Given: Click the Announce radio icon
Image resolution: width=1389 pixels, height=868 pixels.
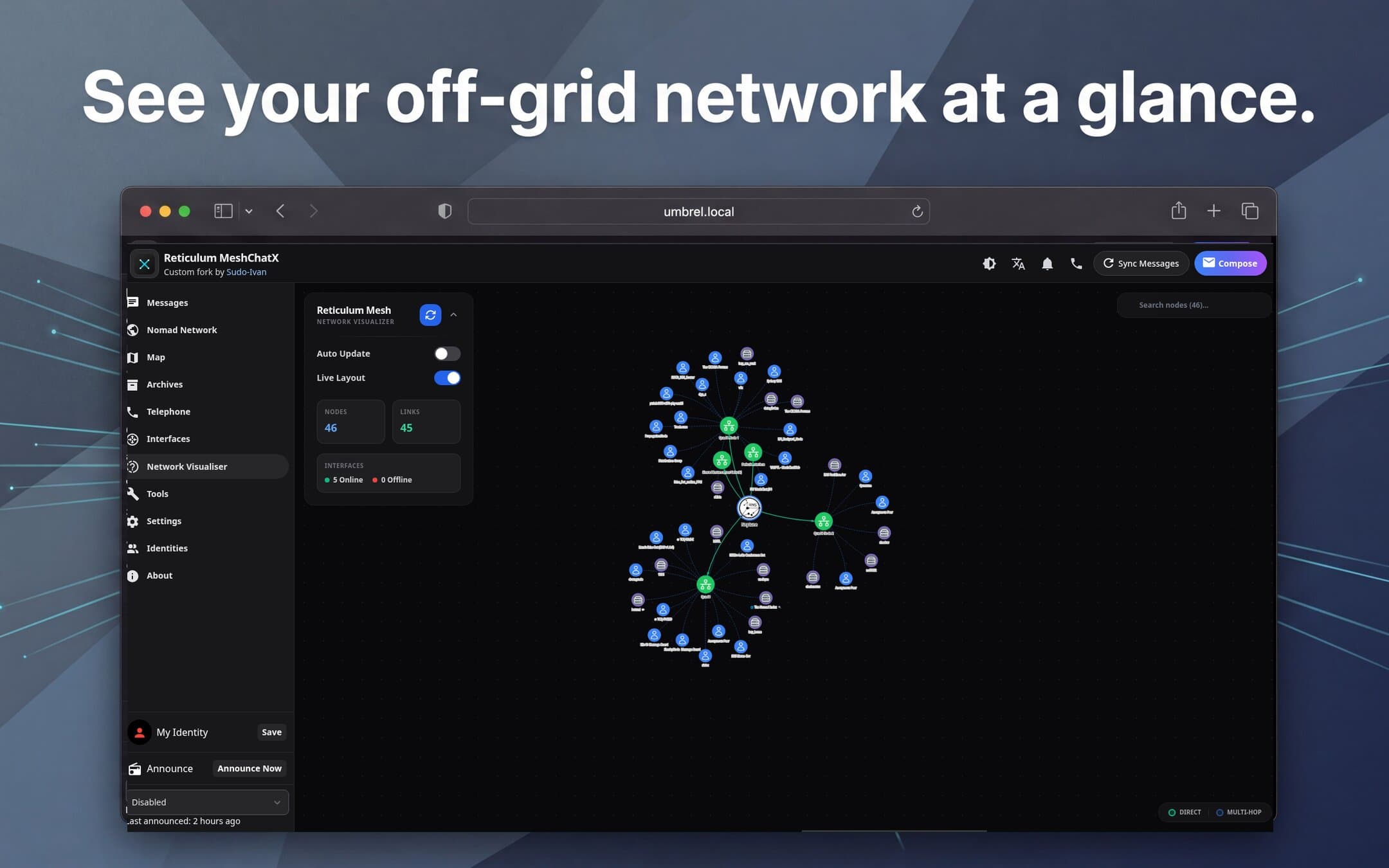Looking at the screenshot, I should [x=134, y=769].
